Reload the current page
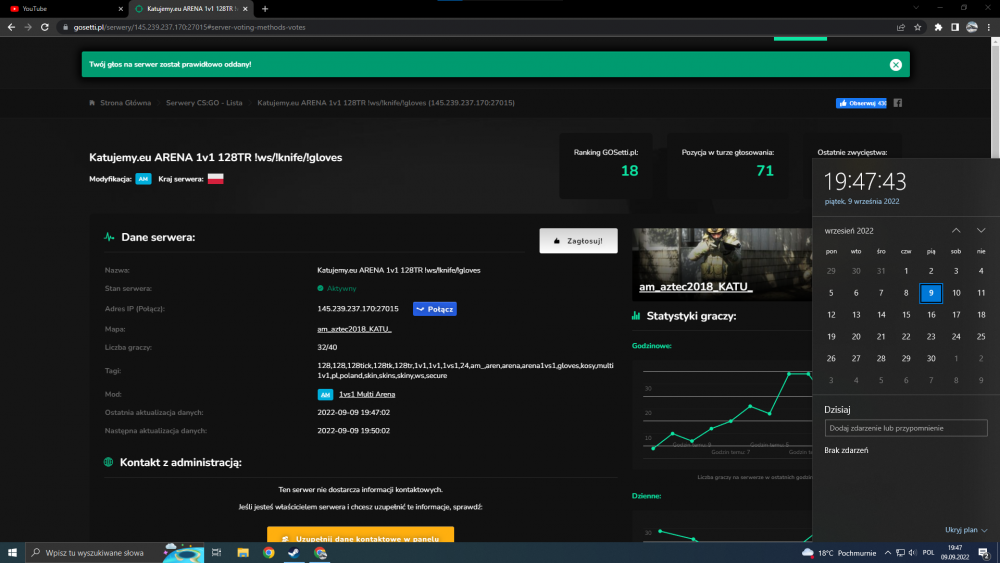1000x563 pixels. click(45, 27)
